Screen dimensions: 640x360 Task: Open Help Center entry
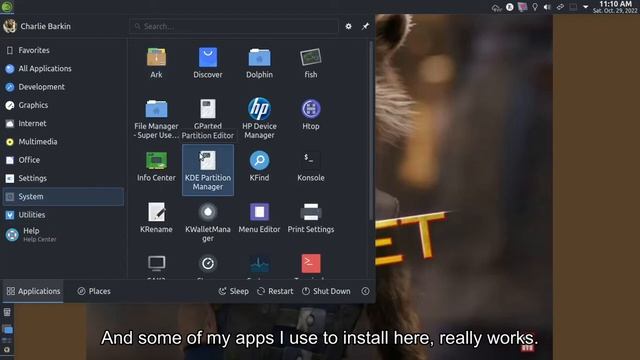pyautogui.click(x=63, y=235)
